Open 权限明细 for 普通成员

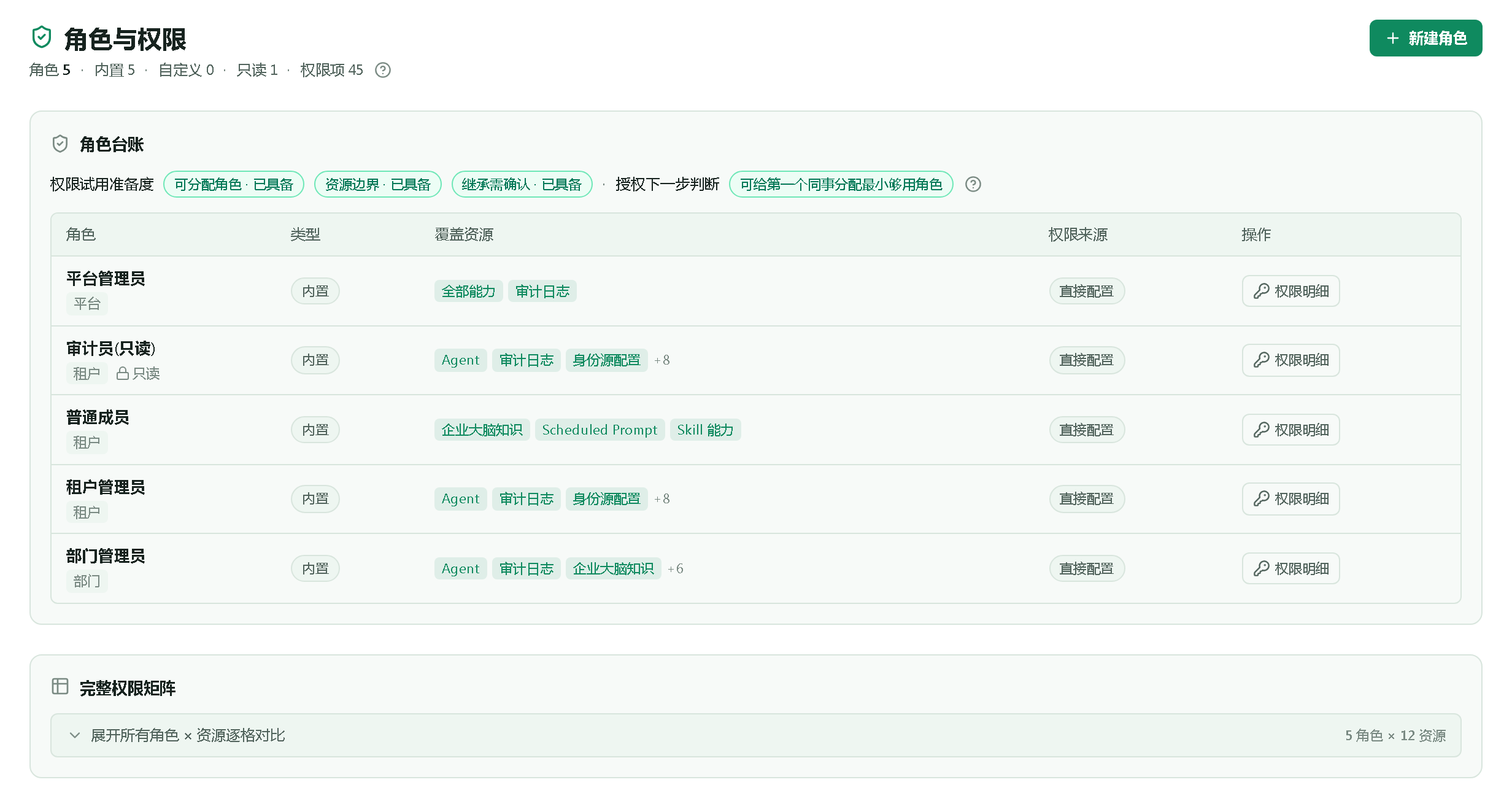point(1290,430)
